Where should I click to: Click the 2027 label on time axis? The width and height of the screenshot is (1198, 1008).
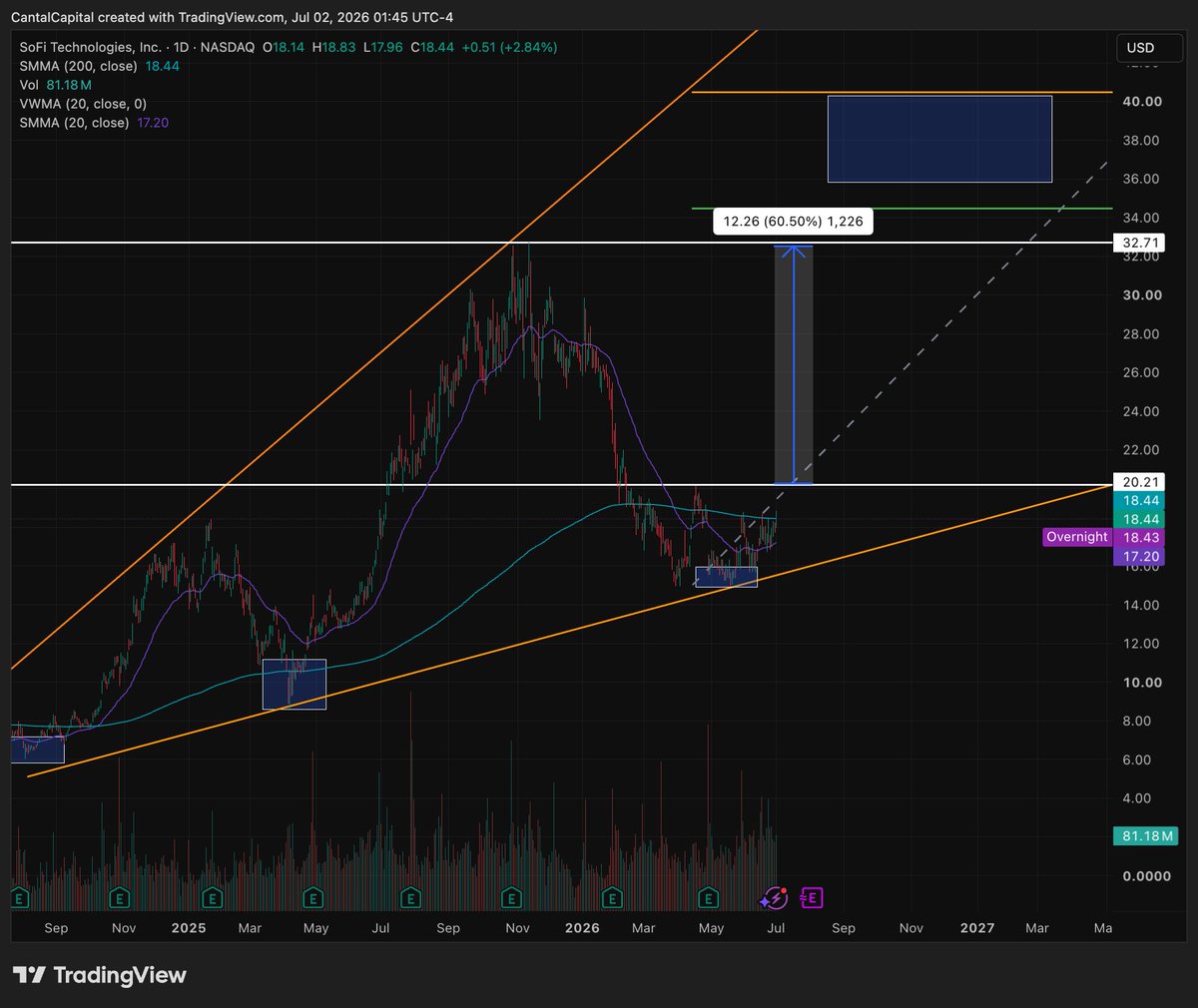[x=977, y=928]
